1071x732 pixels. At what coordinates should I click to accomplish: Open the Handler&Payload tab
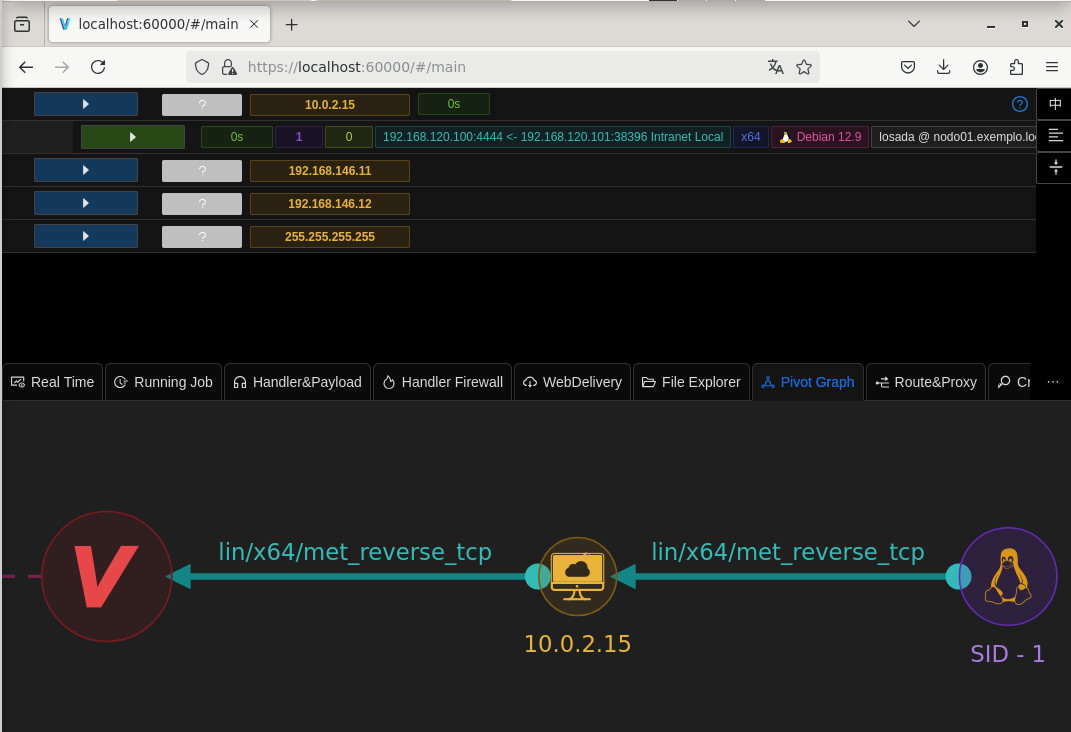[297, 382]
